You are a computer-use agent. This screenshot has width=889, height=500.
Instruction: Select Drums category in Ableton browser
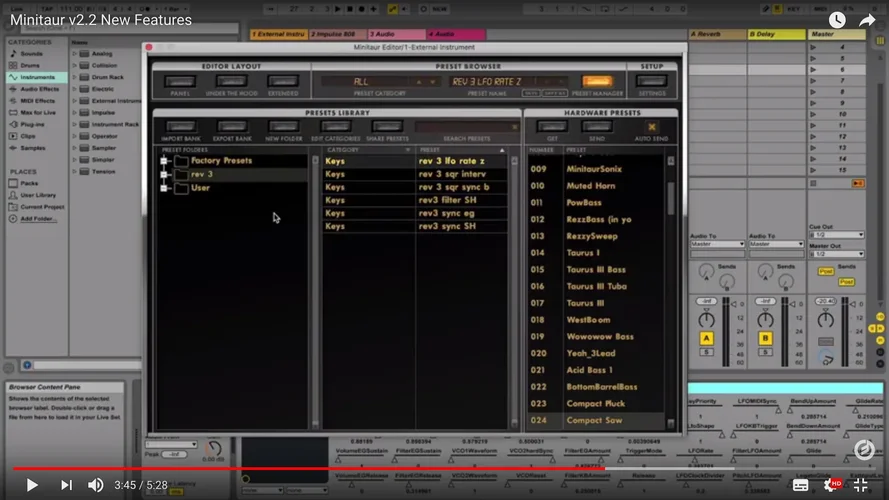click(x=29, y=65)
